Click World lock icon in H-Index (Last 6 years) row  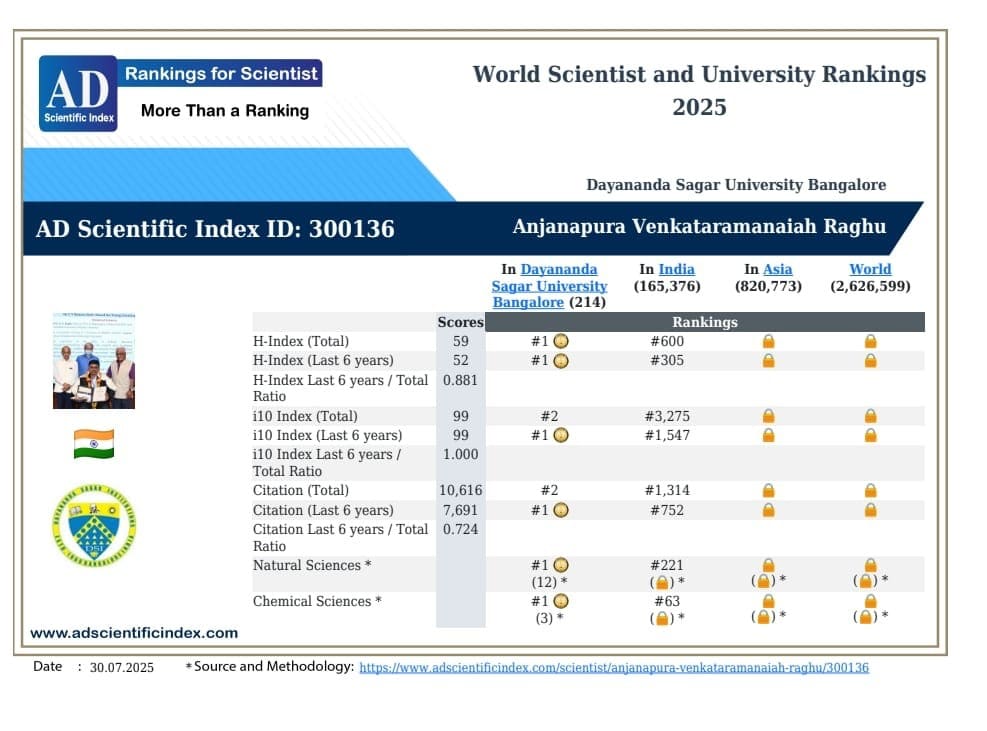(x=870, y=361)
